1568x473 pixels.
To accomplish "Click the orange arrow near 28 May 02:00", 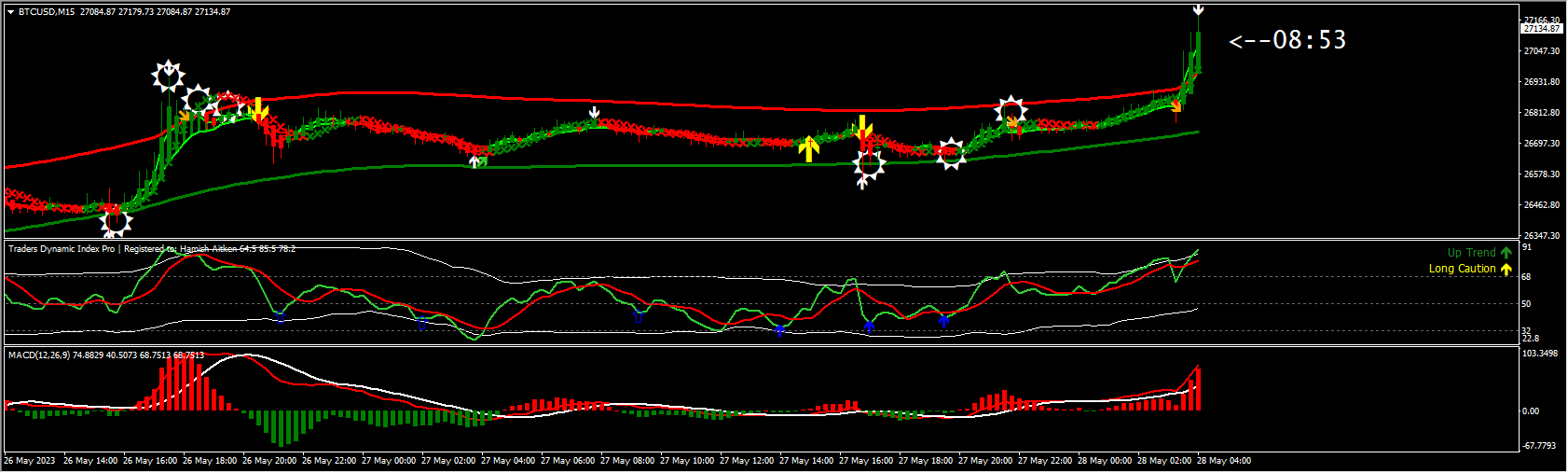I will coord(1176,106).
